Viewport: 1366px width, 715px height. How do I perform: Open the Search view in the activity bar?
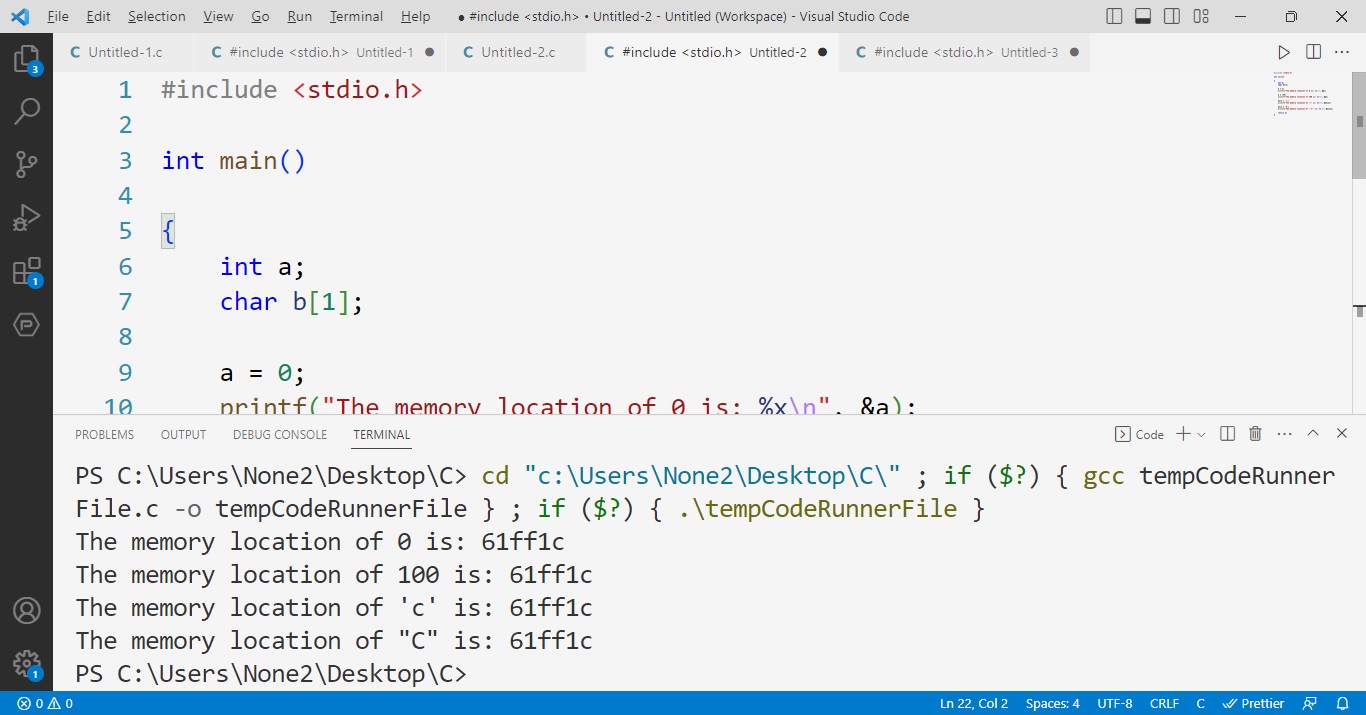pyautogui.click(x=26, y=111)
